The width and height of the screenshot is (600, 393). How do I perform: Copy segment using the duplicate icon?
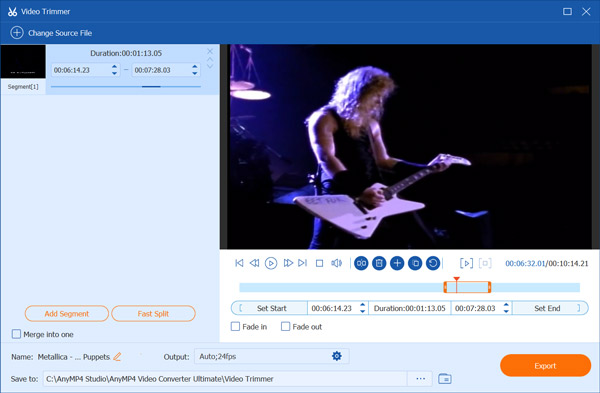(415, 263)
